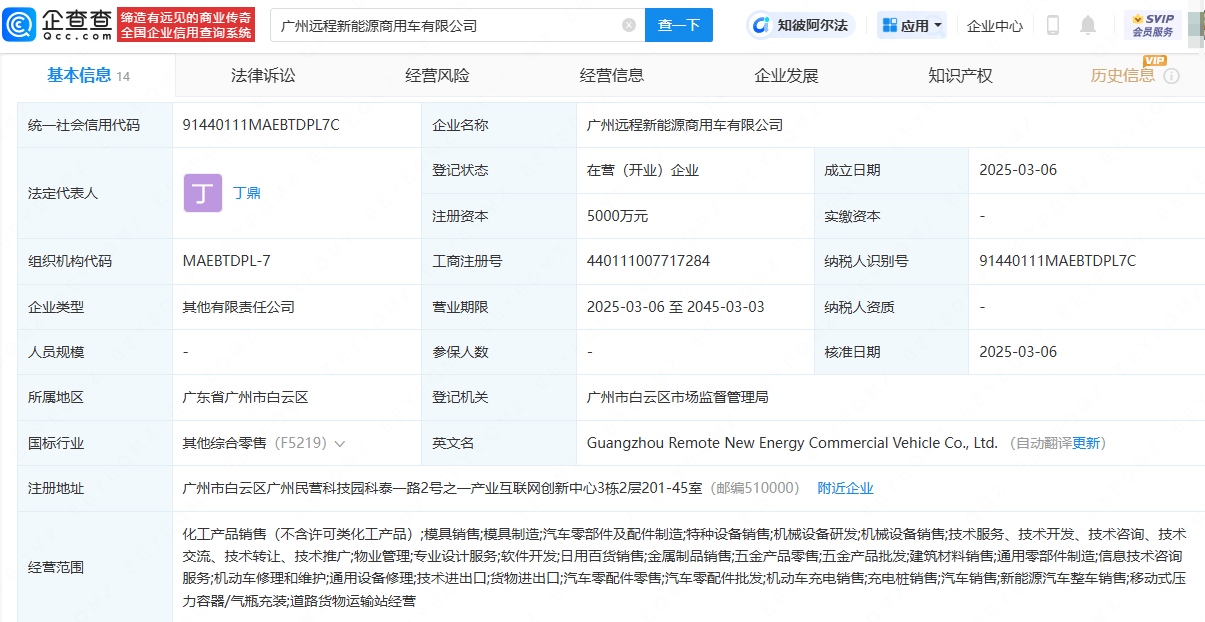Select the 登记状态 value 在营（开业）企业
The height and width of the screenshot is (622, 1205).
[x=642, y=170]
